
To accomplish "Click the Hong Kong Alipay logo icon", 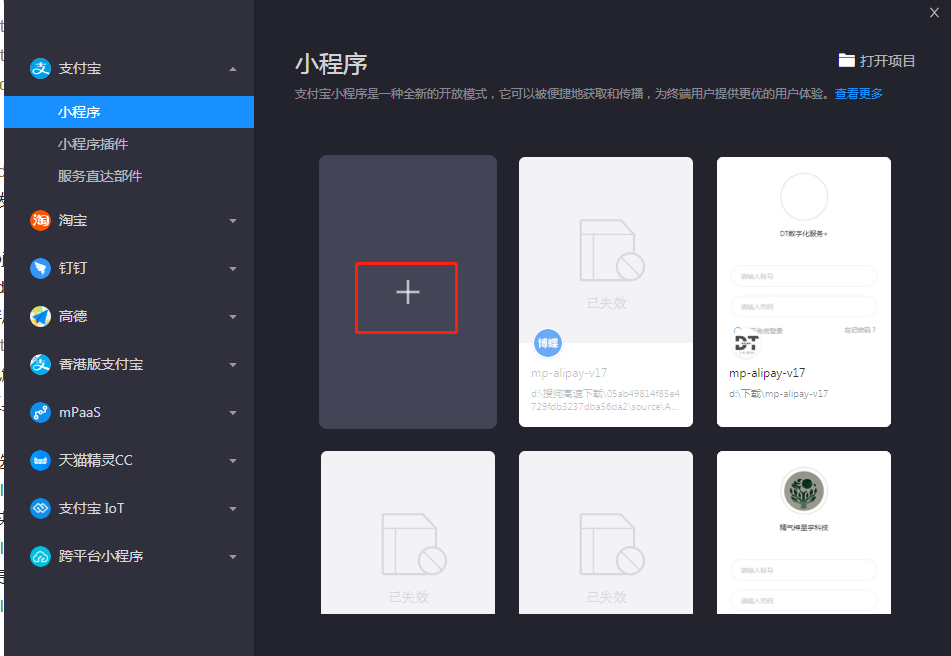I will [41, 364].
